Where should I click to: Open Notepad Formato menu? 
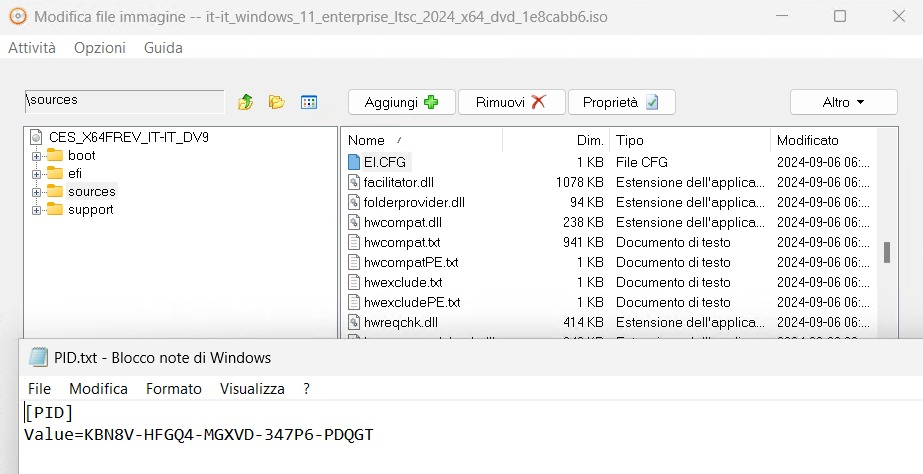pyautogui.click(x=174, y=389)
